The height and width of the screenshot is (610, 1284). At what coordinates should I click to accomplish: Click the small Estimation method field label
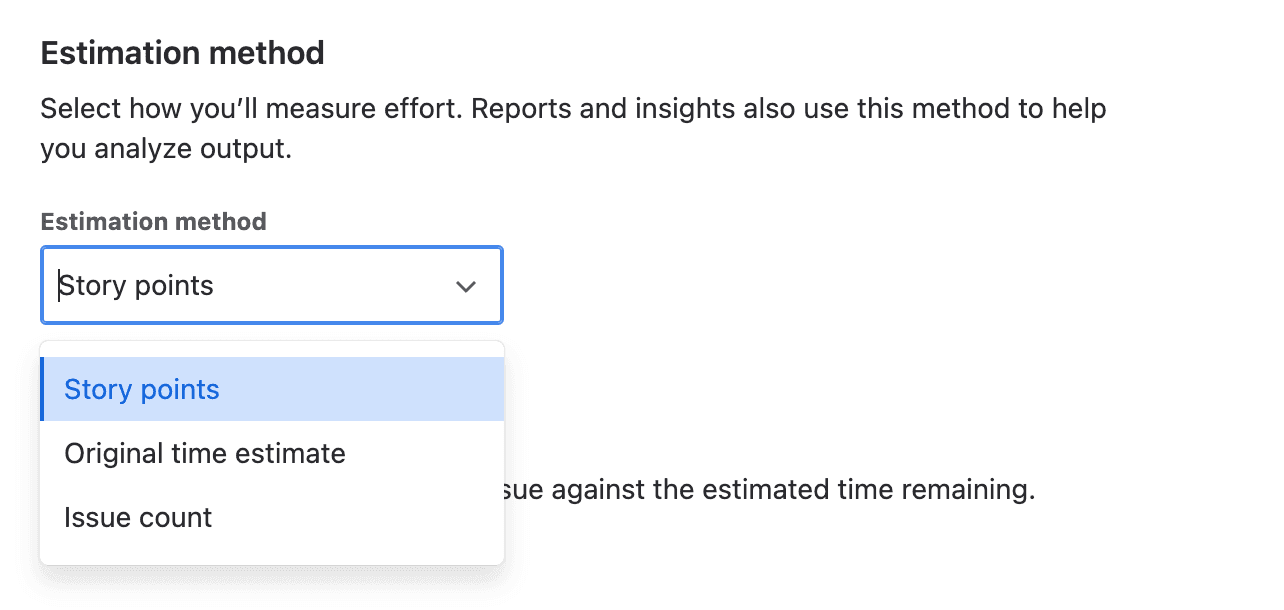point(153,221)
